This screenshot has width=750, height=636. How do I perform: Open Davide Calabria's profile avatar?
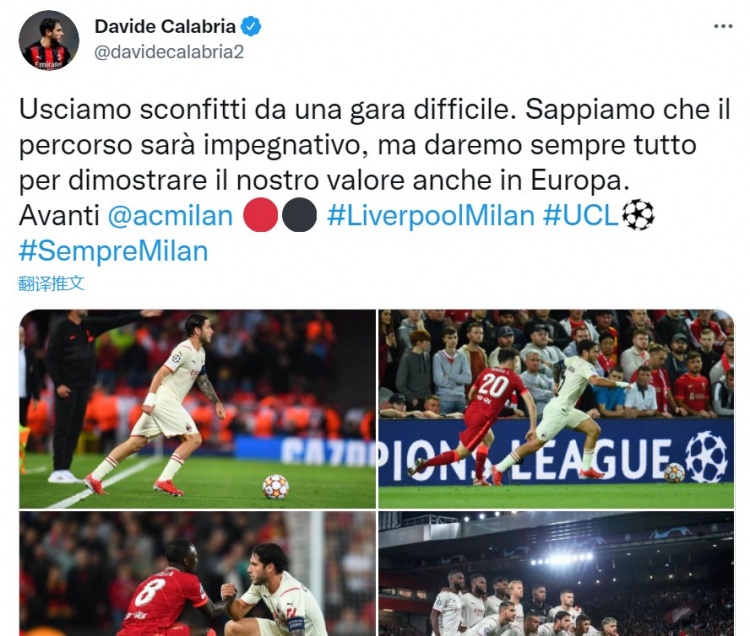coord(48,40)
